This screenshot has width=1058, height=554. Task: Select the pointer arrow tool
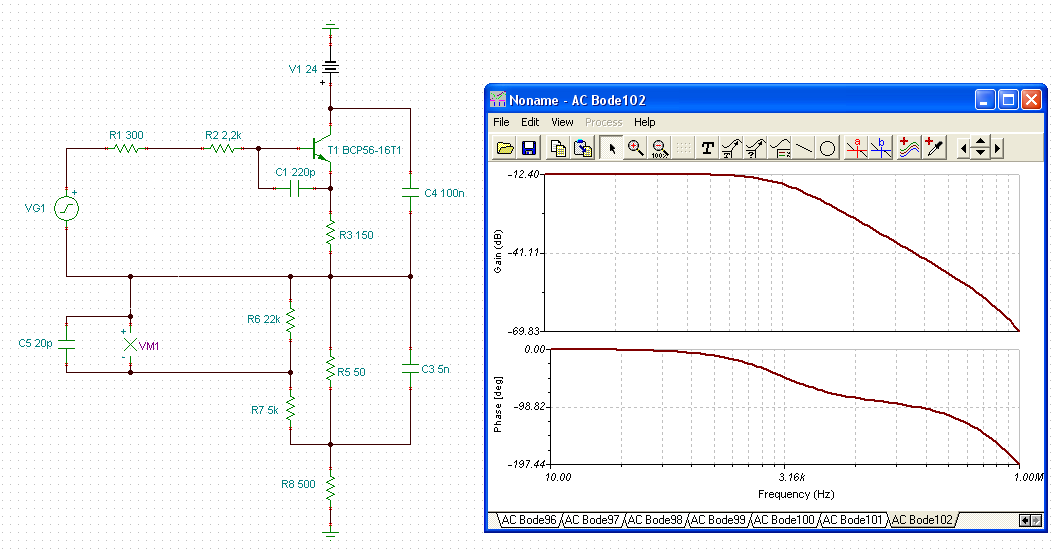pyautogui.click(x=612, y=148)
